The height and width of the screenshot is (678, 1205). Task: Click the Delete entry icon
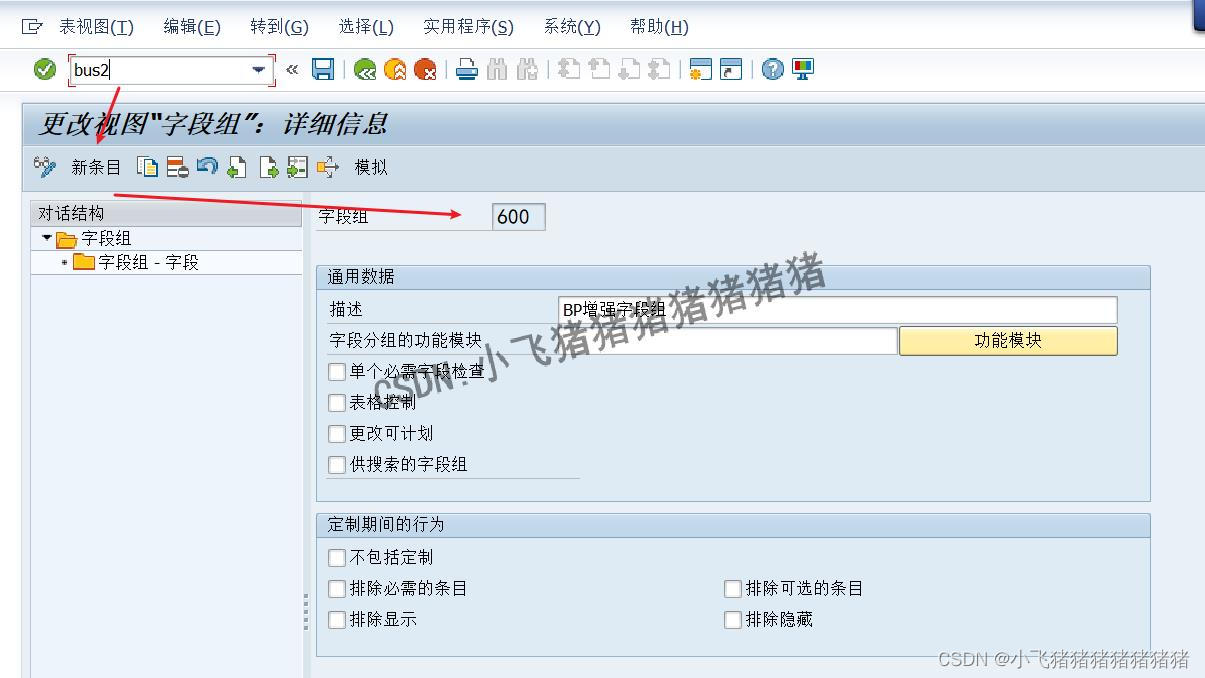click(177, 167)
